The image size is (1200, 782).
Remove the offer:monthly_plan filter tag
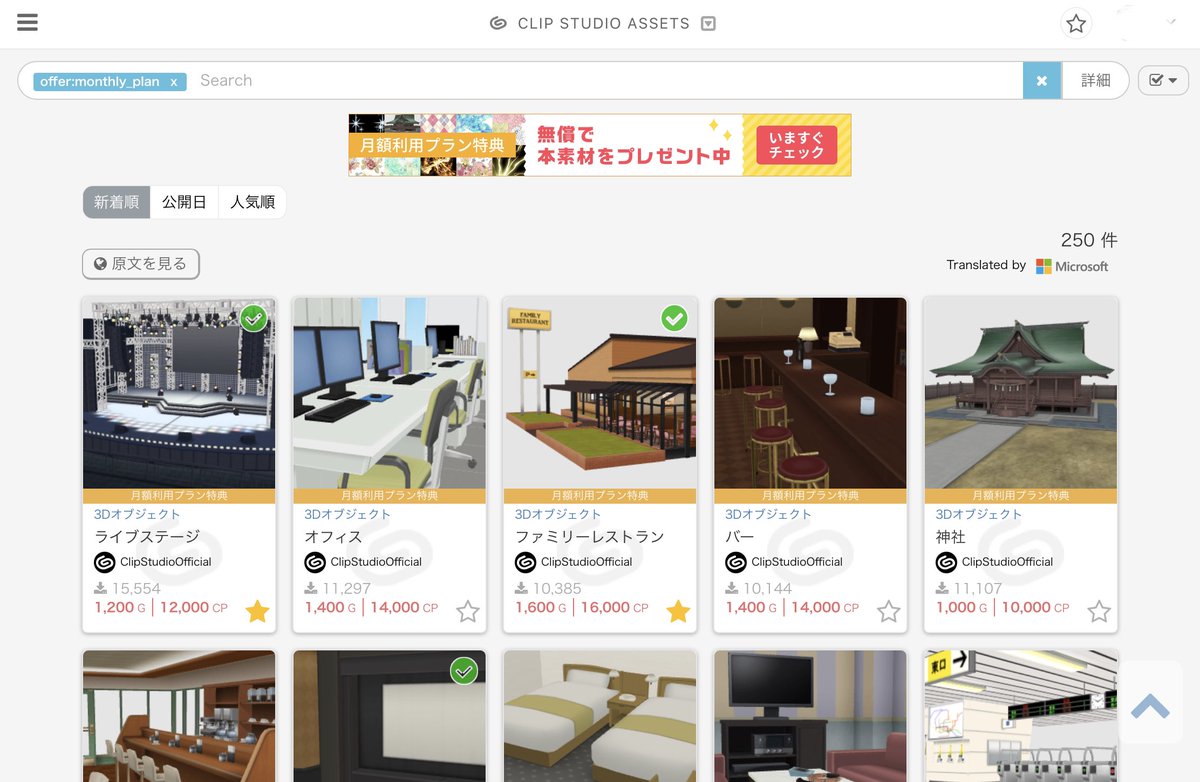tap(173, 82)
